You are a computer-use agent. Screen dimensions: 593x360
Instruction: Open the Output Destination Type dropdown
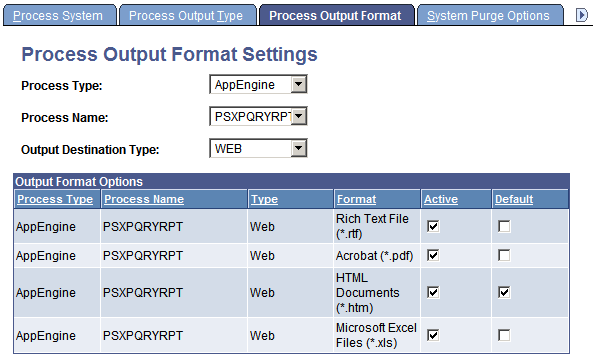tap(258, 148)
